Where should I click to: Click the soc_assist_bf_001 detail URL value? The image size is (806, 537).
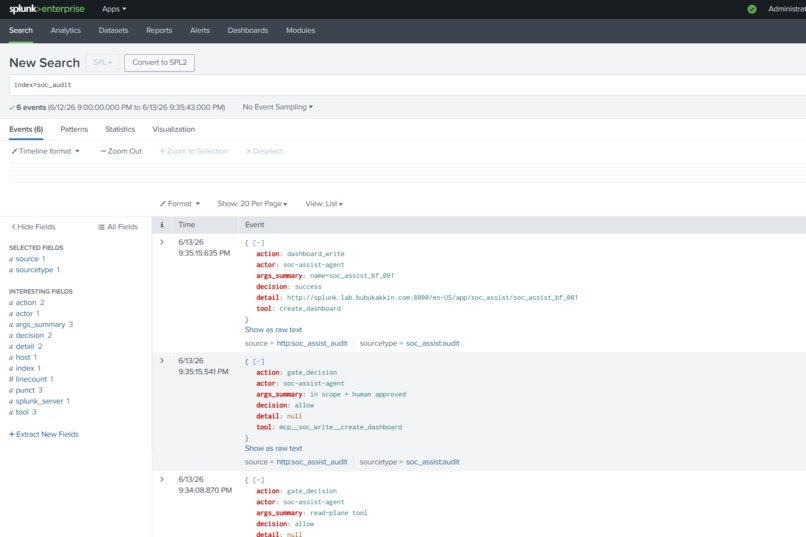point(432,298)
